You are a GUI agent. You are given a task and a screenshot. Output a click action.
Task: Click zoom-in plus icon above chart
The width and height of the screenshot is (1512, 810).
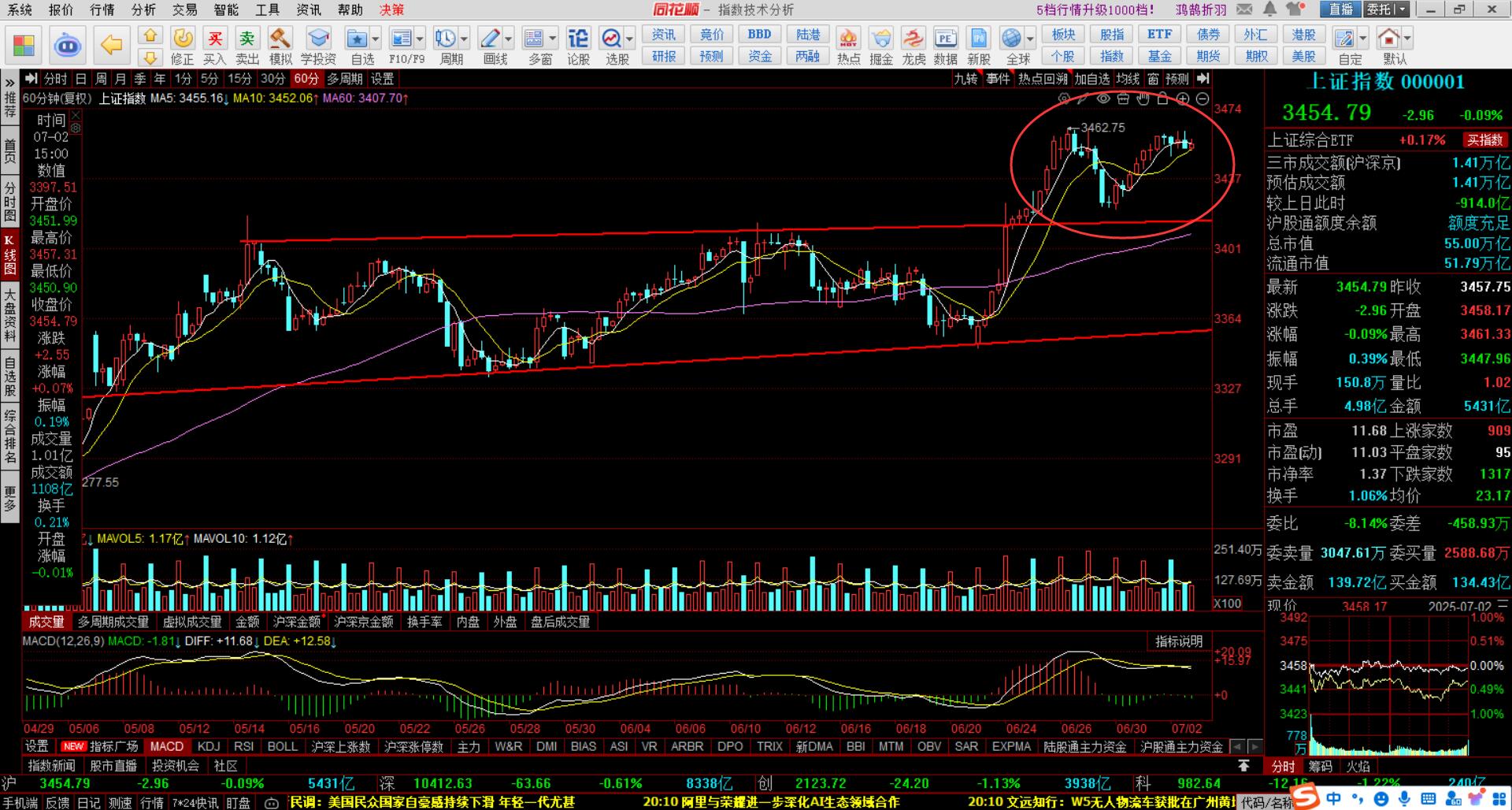(1183, 98)
